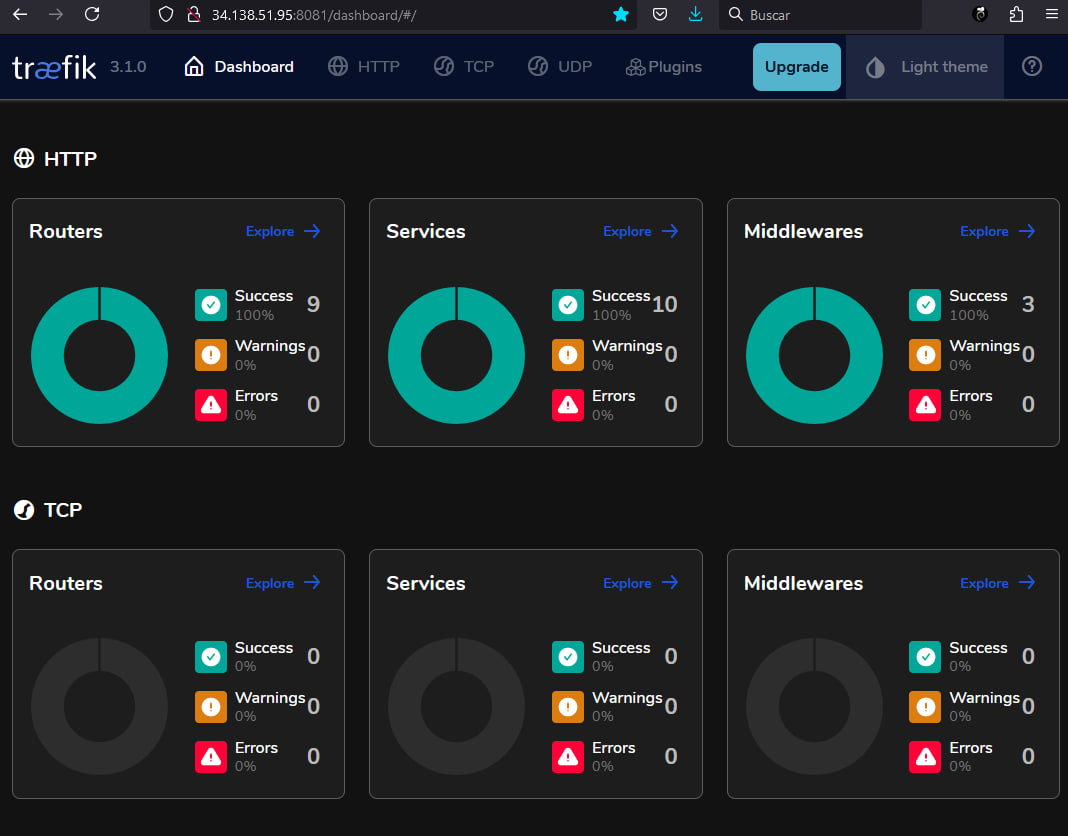Click the browser address bar URL
Viewport: 1068px width, 836px height.
point(313,15)
